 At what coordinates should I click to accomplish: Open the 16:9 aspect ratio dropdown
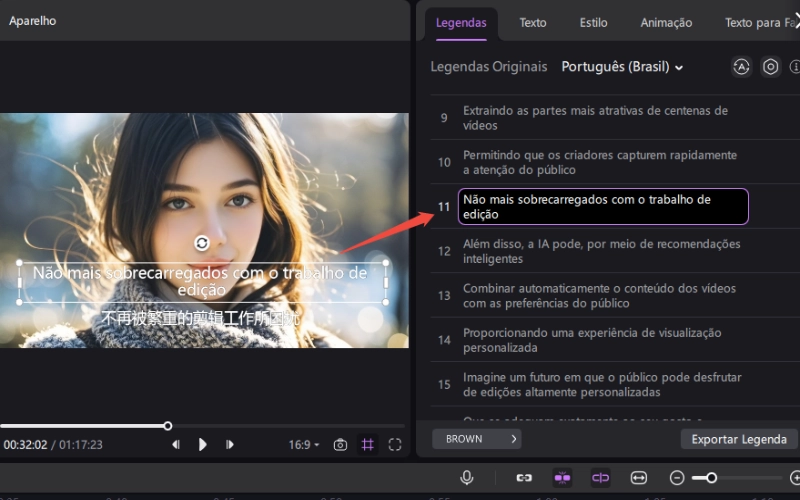coord(304,445)
